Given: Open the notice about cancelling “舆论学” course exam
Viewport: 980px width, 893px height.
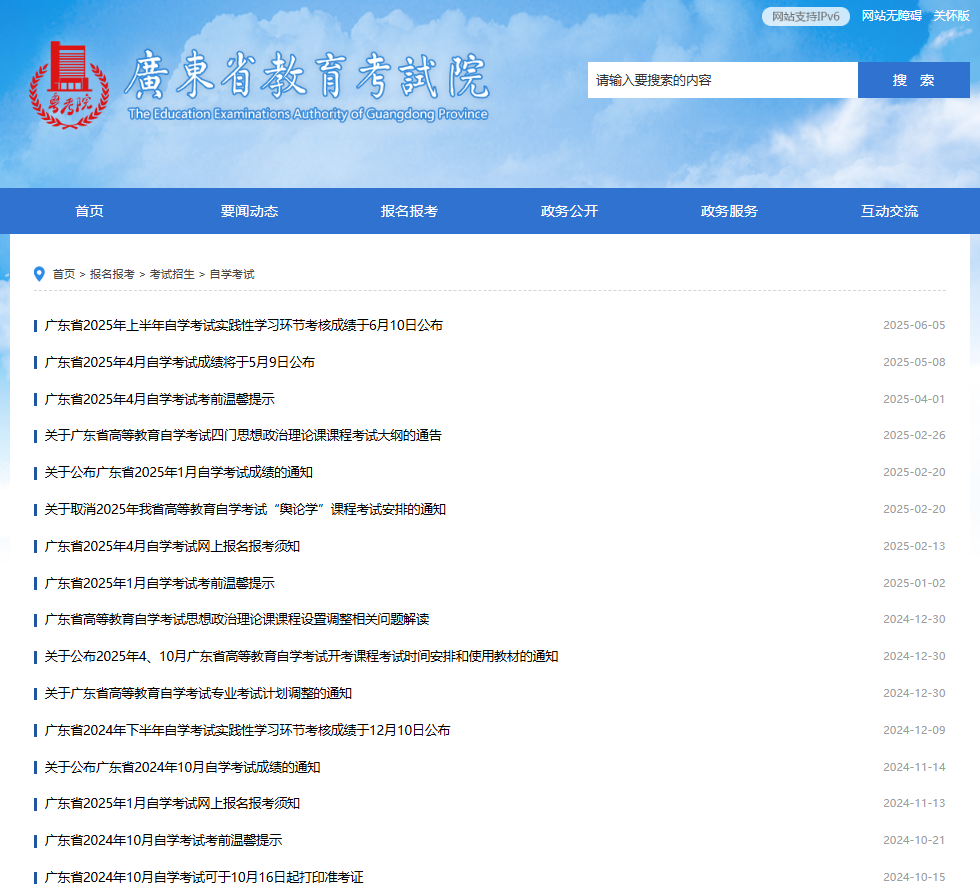Looking at the screenshot, I should (245, 509).
